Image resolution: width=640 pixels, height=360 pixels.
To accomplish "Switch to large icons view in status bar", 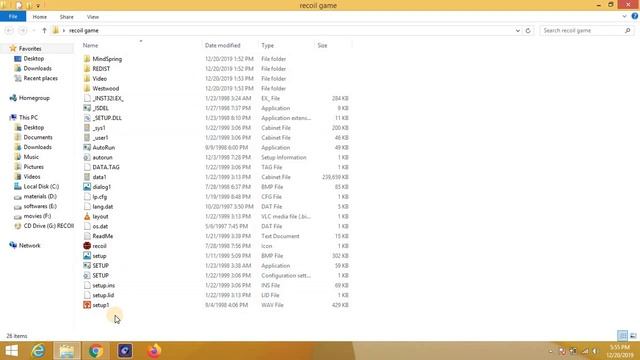I will (x=633, y=336).
